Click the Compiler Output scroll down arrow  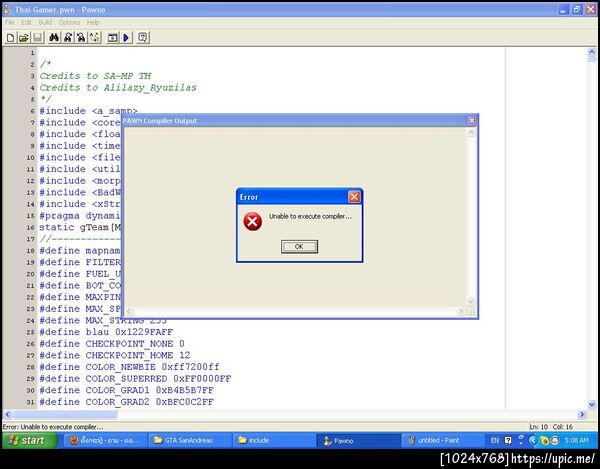click(x=471, y=301)
